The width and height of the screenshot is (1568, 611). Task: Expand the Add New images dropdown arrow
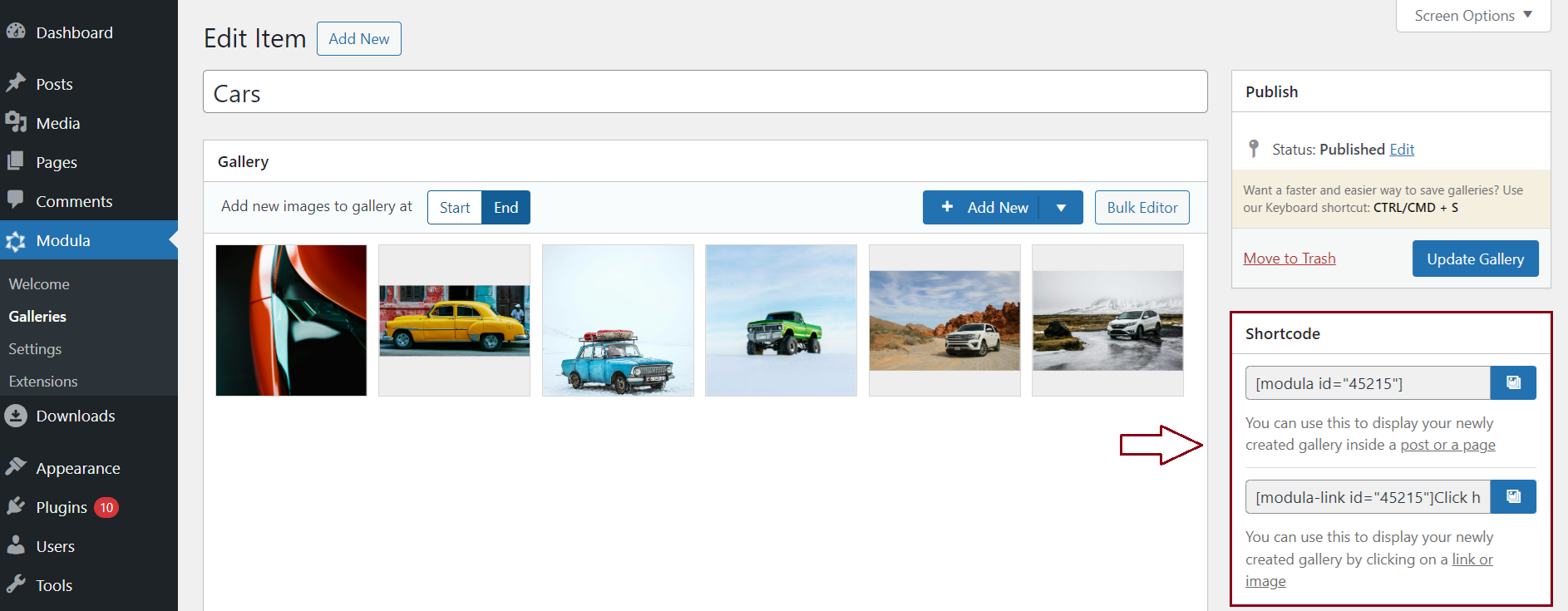1061,208
